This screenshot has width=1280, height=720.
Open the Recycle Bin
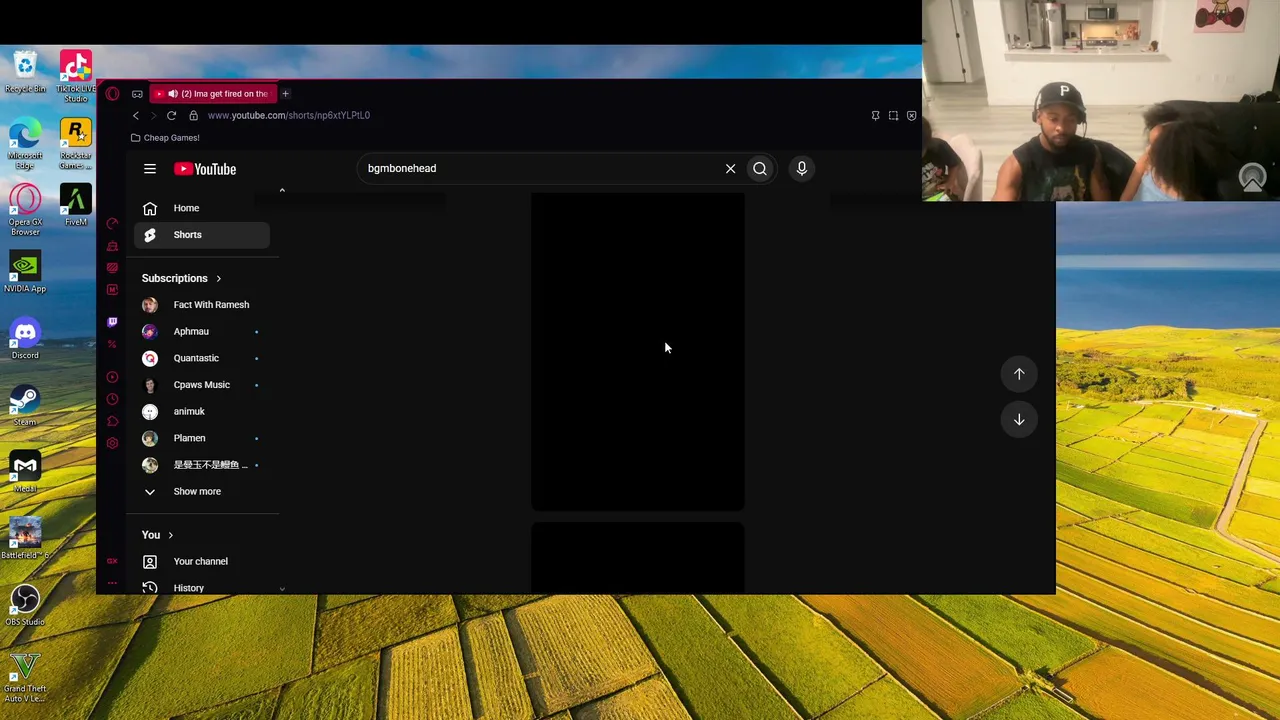pyautogui.click(x=25, y=73)
